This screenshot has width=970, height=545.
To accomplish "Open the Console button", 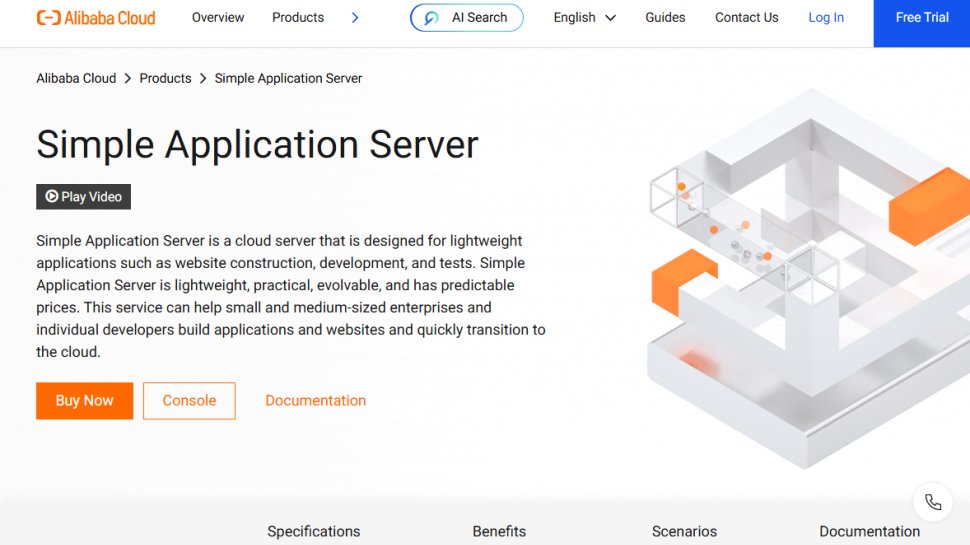I will (189, 401).
